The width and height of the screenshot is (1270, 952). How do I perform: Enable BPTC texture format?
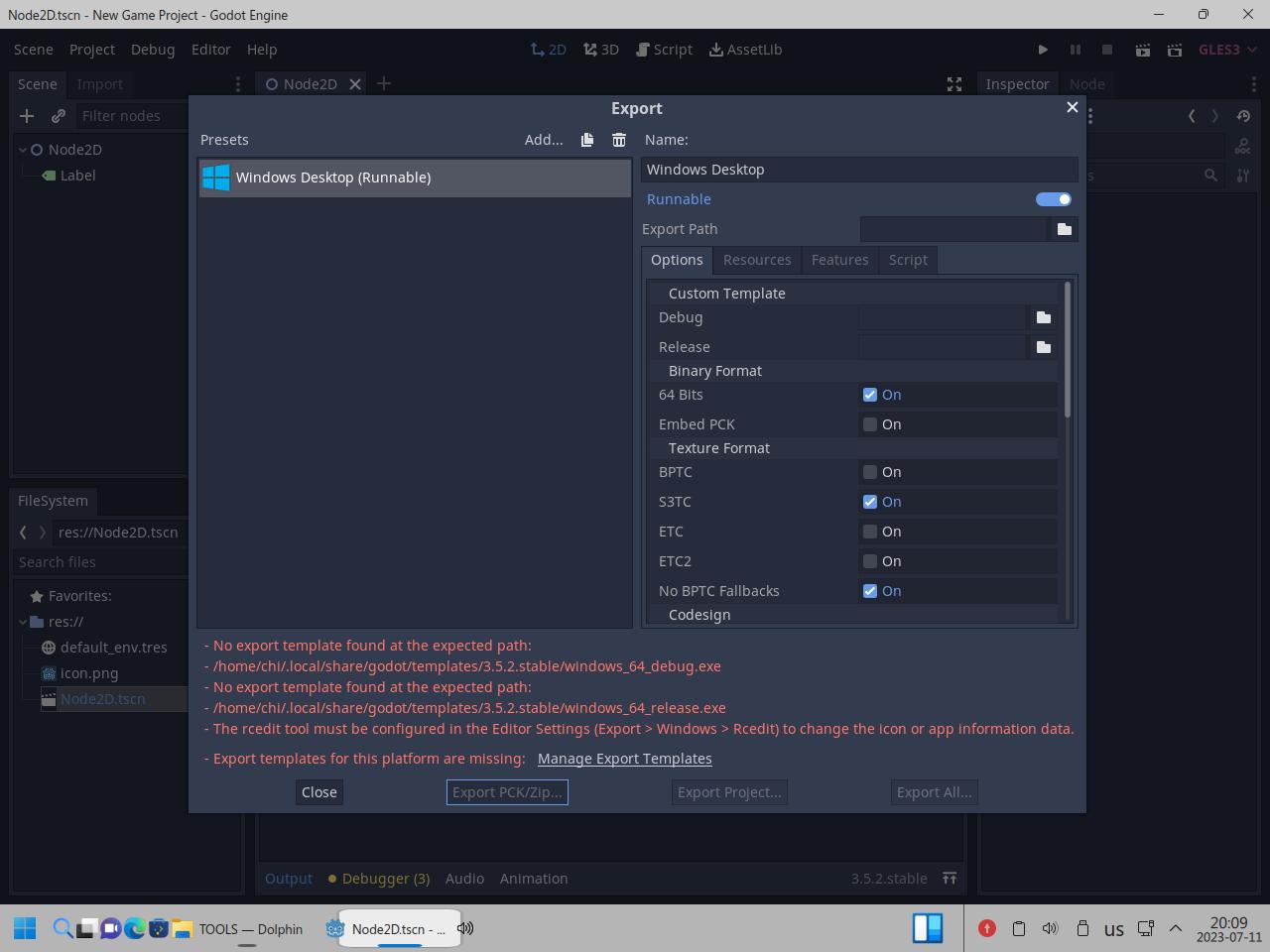click(870, 472)
